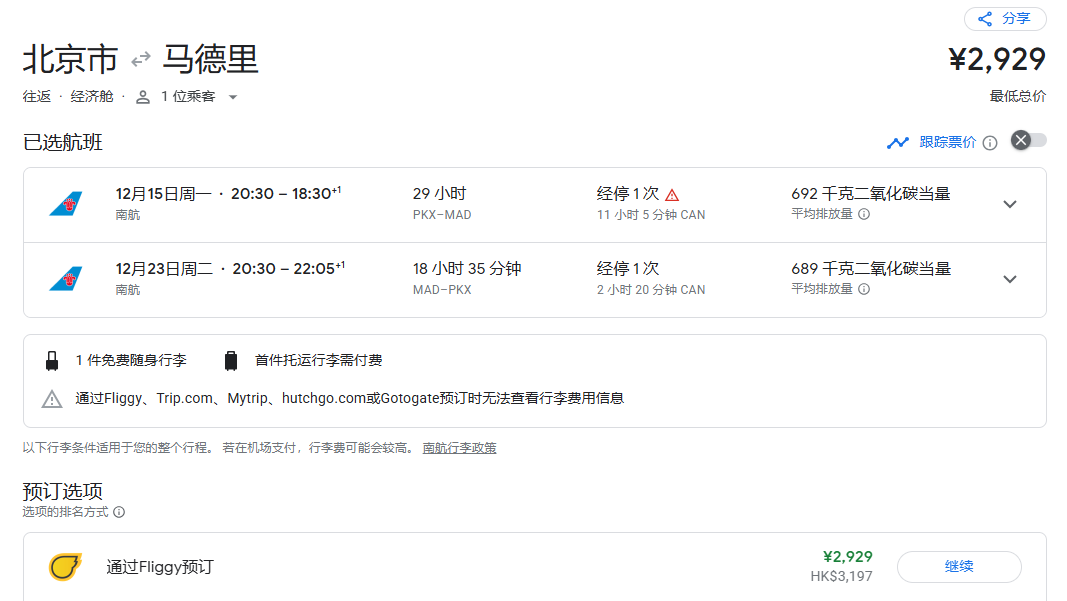The width and height of the screenshot is (1067, 601).
Task: Click the 18 小时 35 分钟 duration text
Action: pyautogui.click(x=467, y=269)
